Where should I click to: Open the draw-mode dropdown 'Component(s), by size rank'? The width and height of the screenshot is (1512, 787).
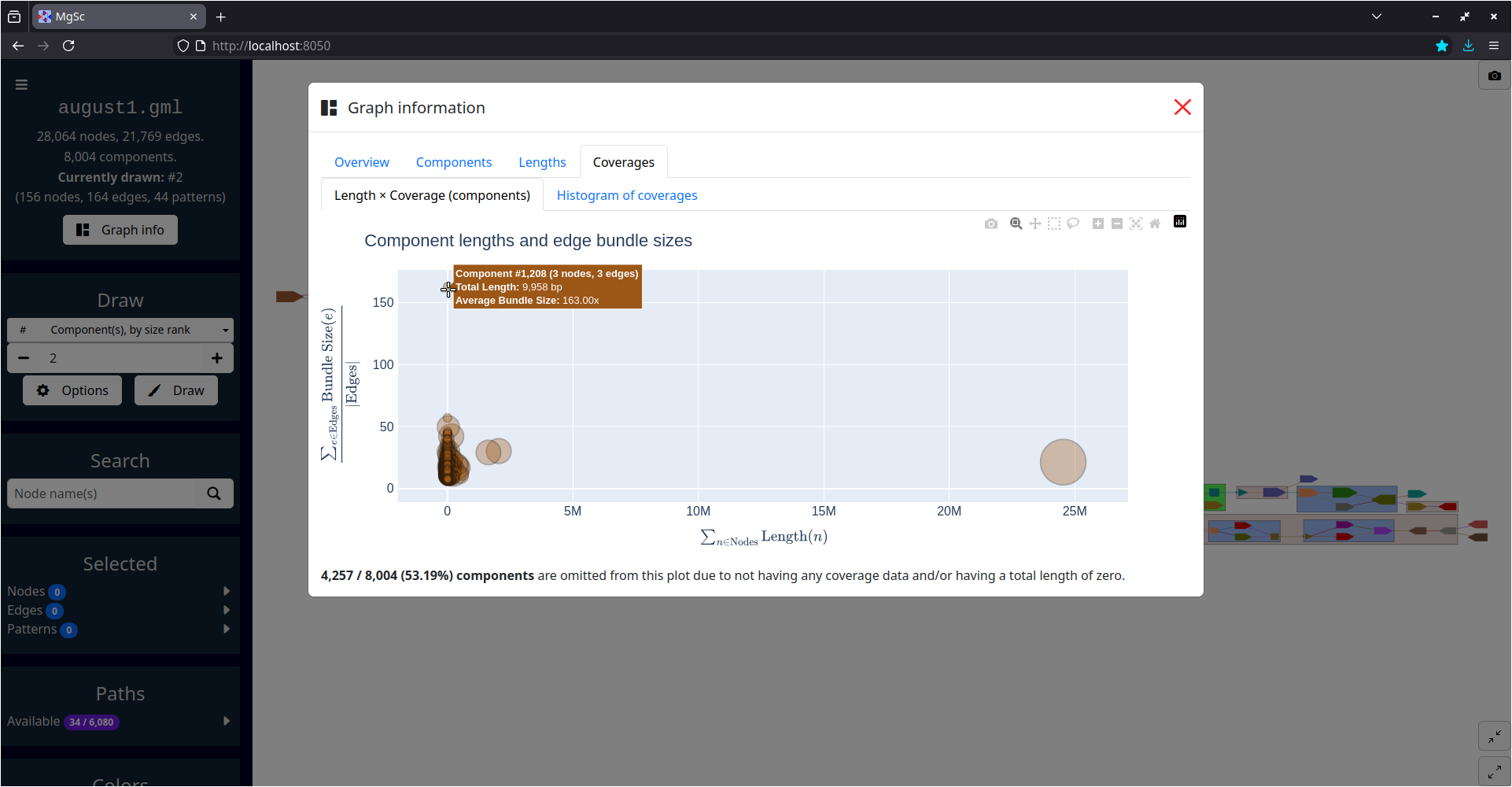click(120, 330)
